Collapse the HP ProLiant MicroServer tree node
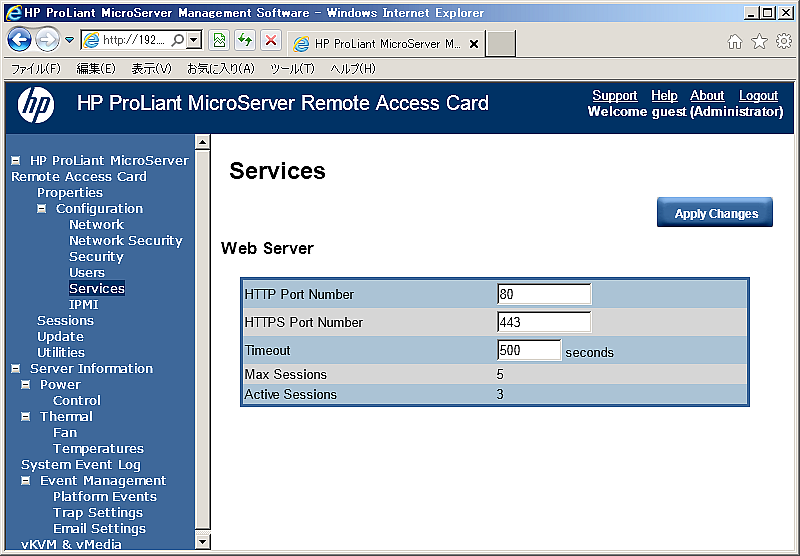This screenshot has height=556, width=800. pyautogui.click(x=16, y=161)
